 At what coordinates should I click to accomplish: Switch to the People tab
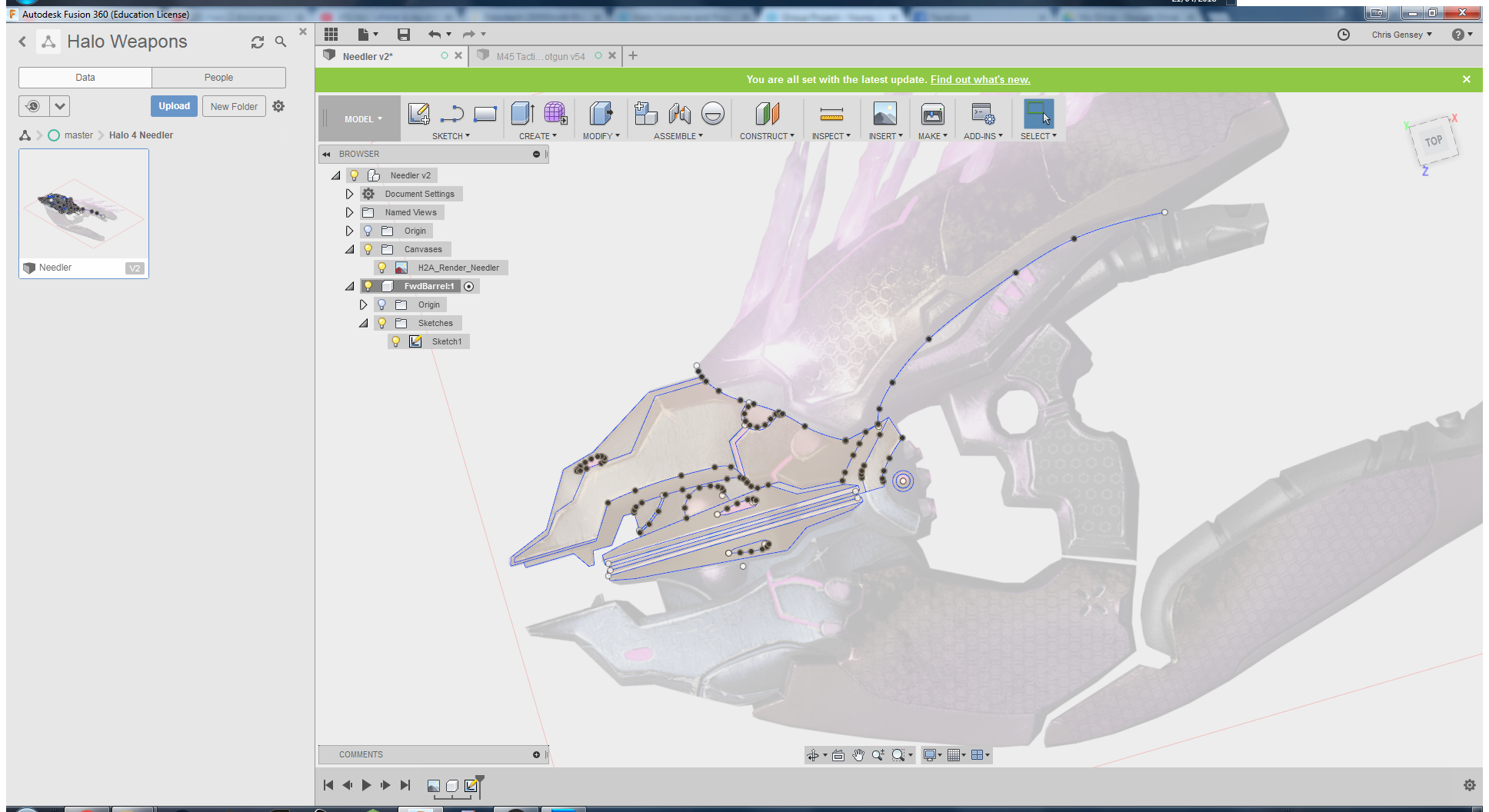pyautogui.click(x=218, y=78)
